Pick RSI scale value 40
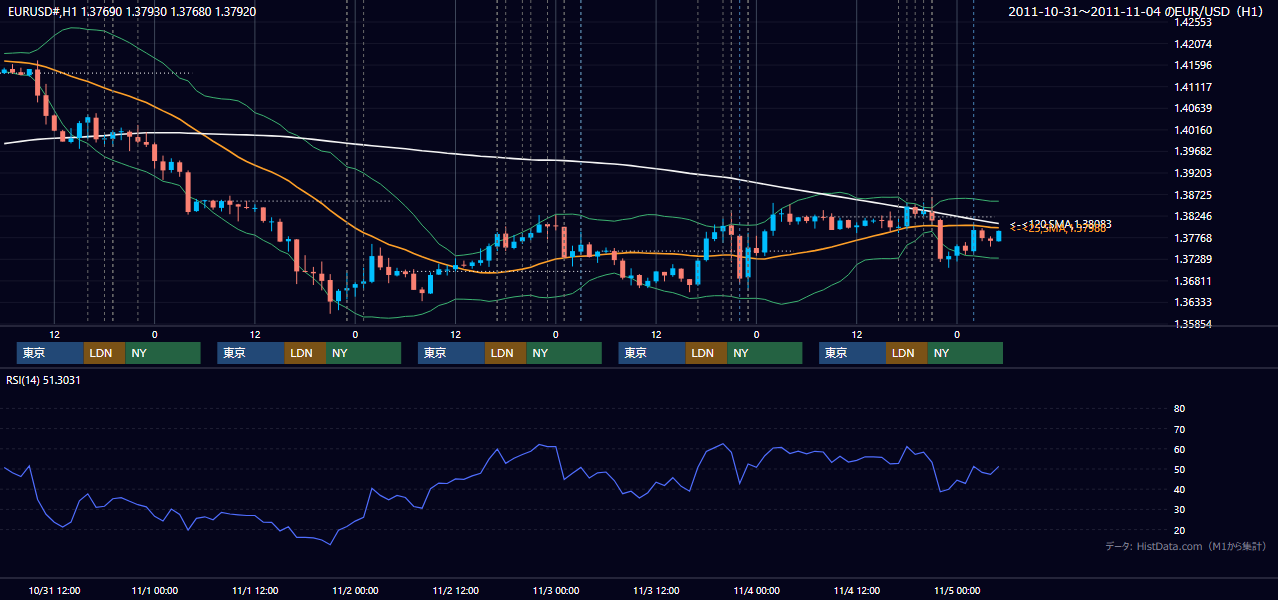Viewport: 1278px width, 600px height. [x=1179, y=490]
